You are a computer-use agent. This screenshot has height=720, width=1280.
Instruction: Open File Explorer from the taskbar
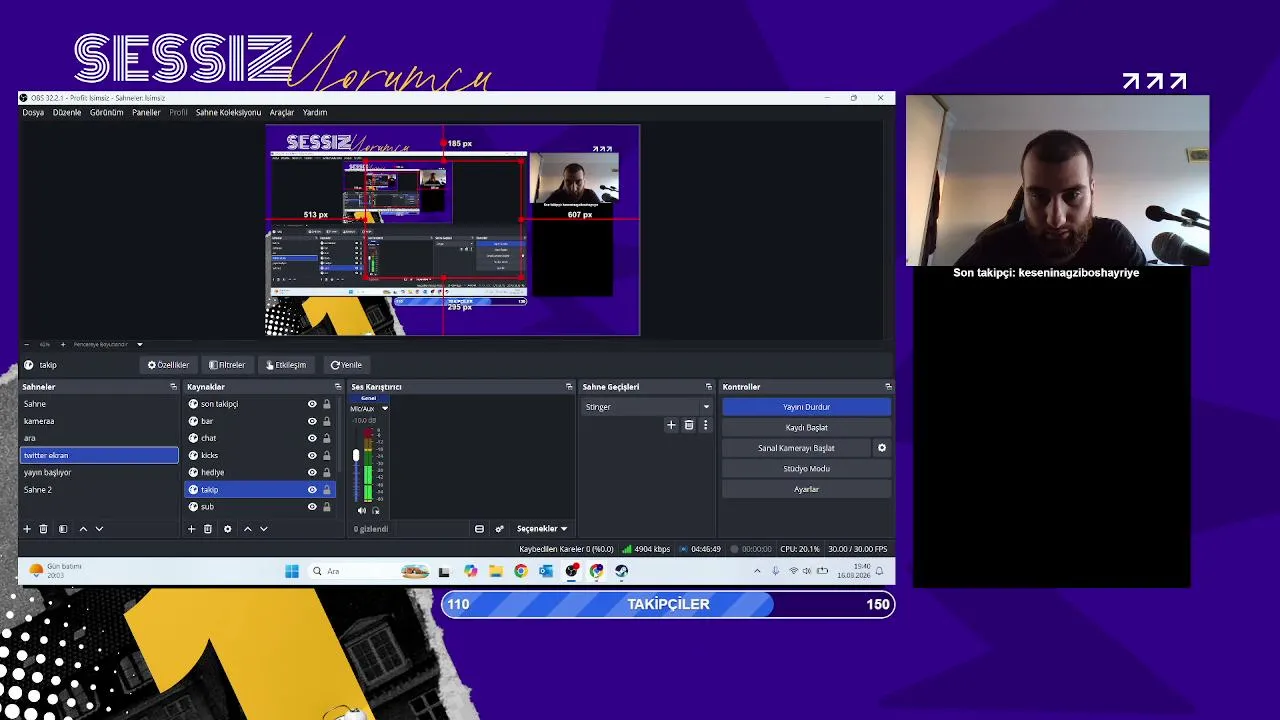click(495, 571)
